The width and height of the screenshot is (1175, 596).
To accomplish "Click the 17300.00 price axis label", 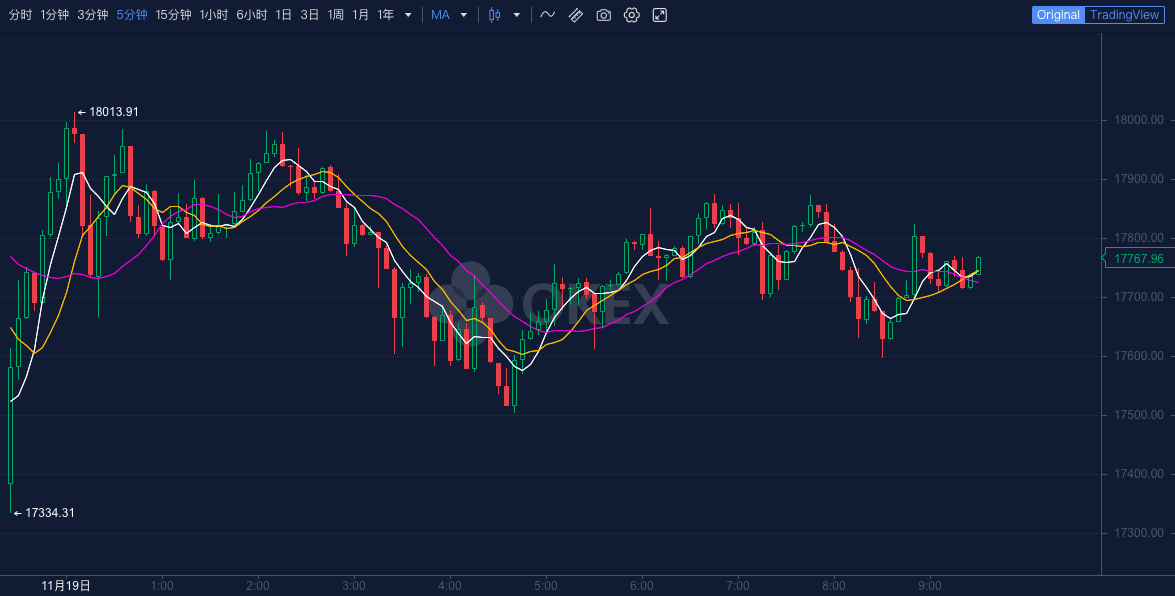I will (1139, 533).
